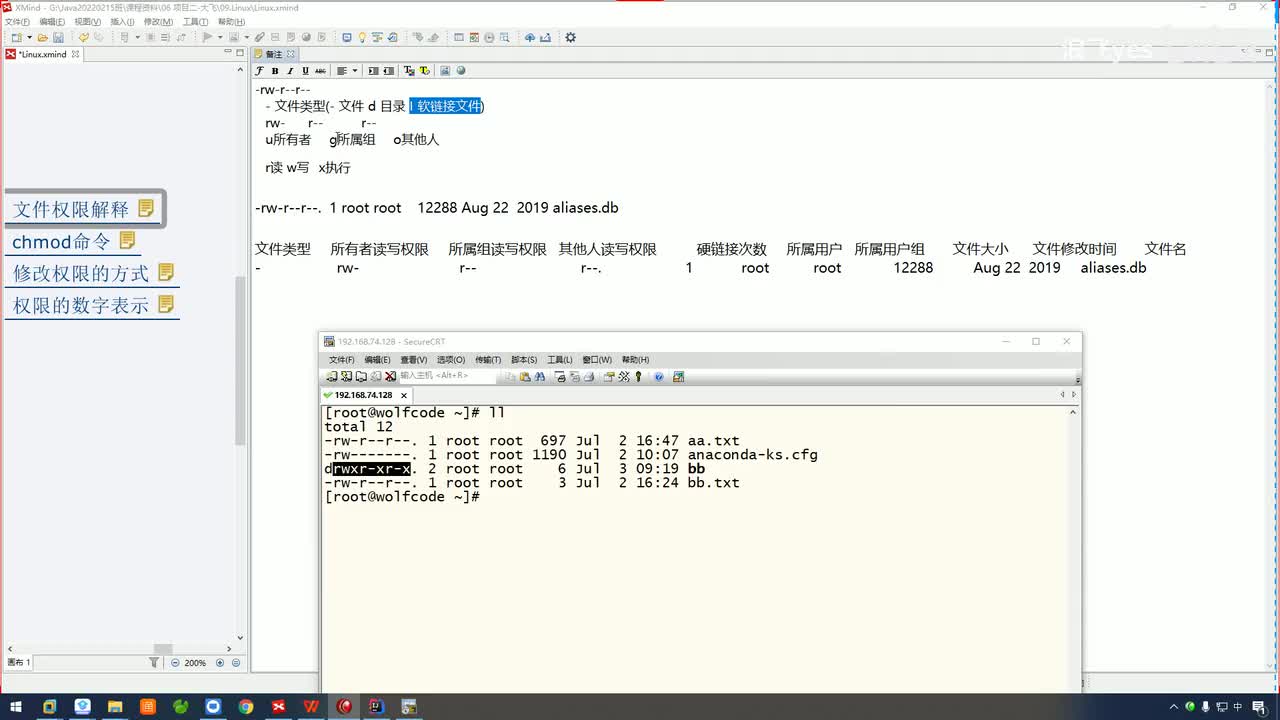Click the SecureCRT host input field

coord(447,376)
